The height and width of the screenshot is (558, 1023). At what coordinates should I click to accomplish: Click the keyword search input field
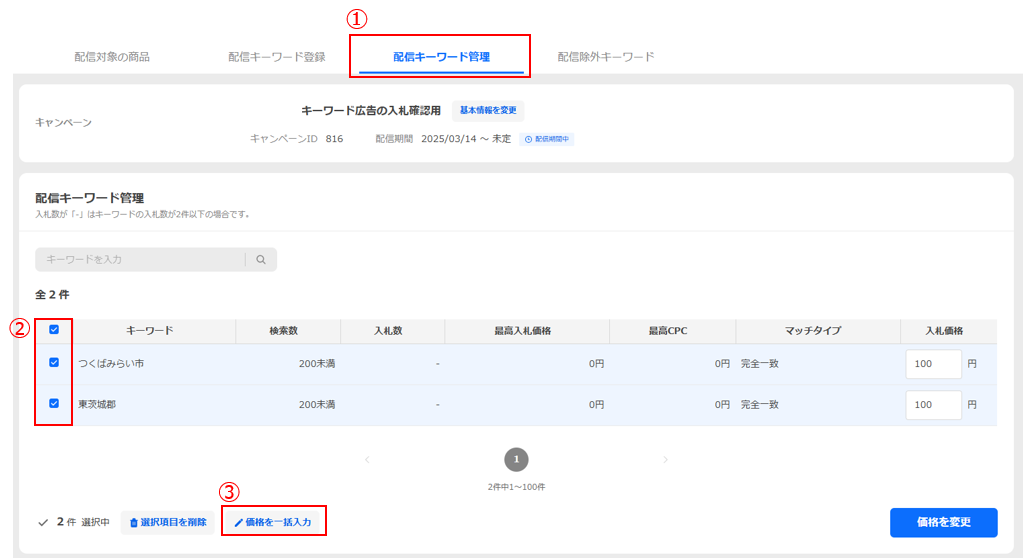click(140, 260)
